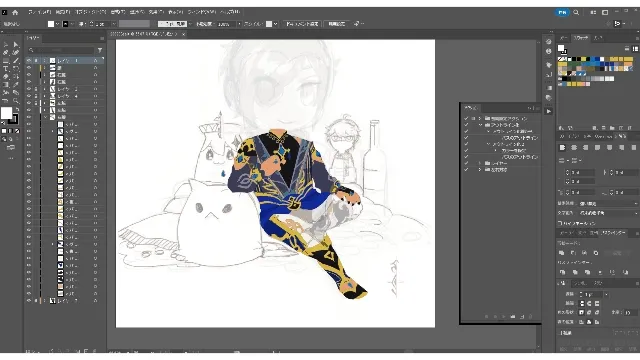Open the stroke color dropdown in the control bar
Image resolution: width=640 pixels, height=360 pixels.
click(72, 24)
